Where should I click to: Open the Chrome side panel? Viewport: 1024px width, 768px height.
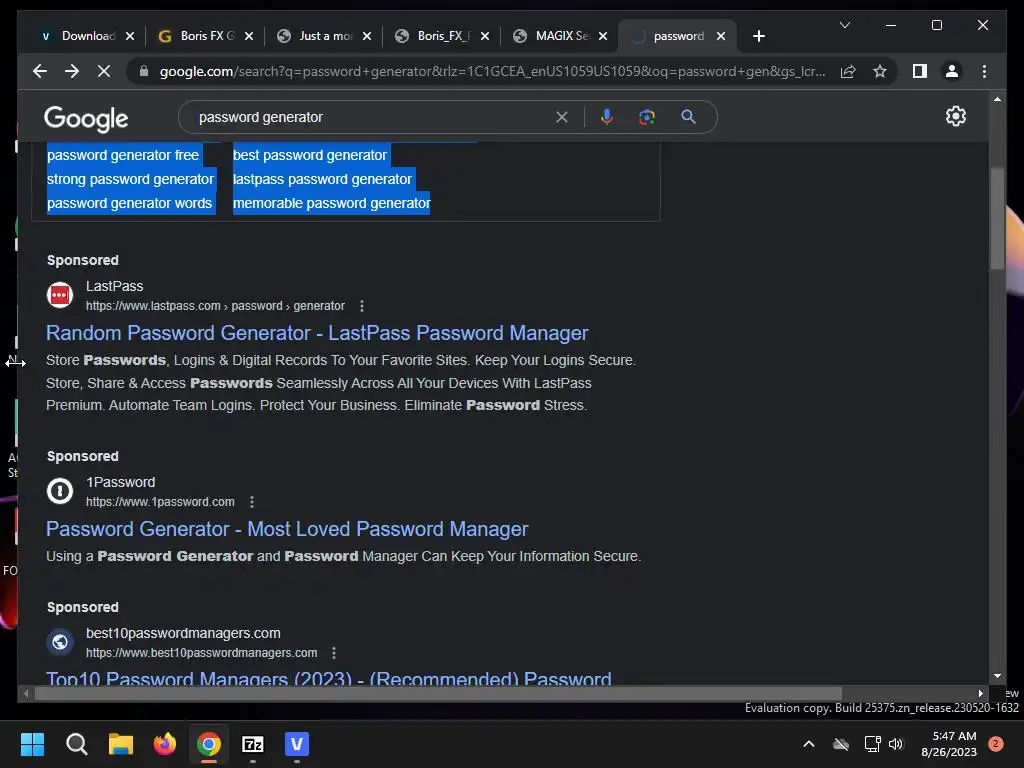point(920,71)
